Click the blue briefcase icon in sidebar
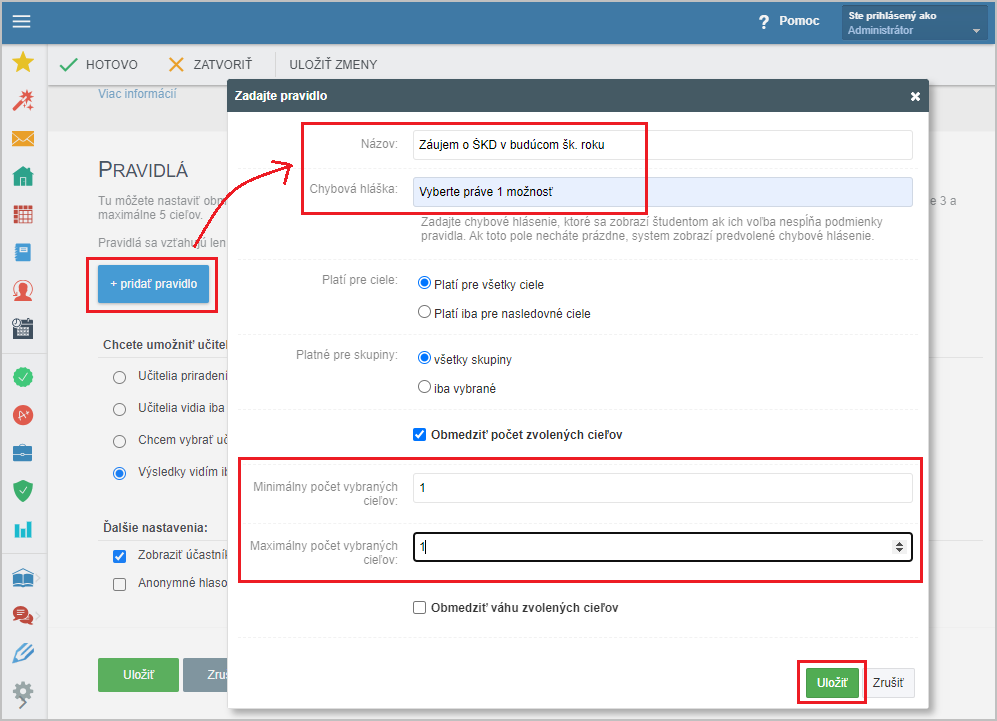 23,453
